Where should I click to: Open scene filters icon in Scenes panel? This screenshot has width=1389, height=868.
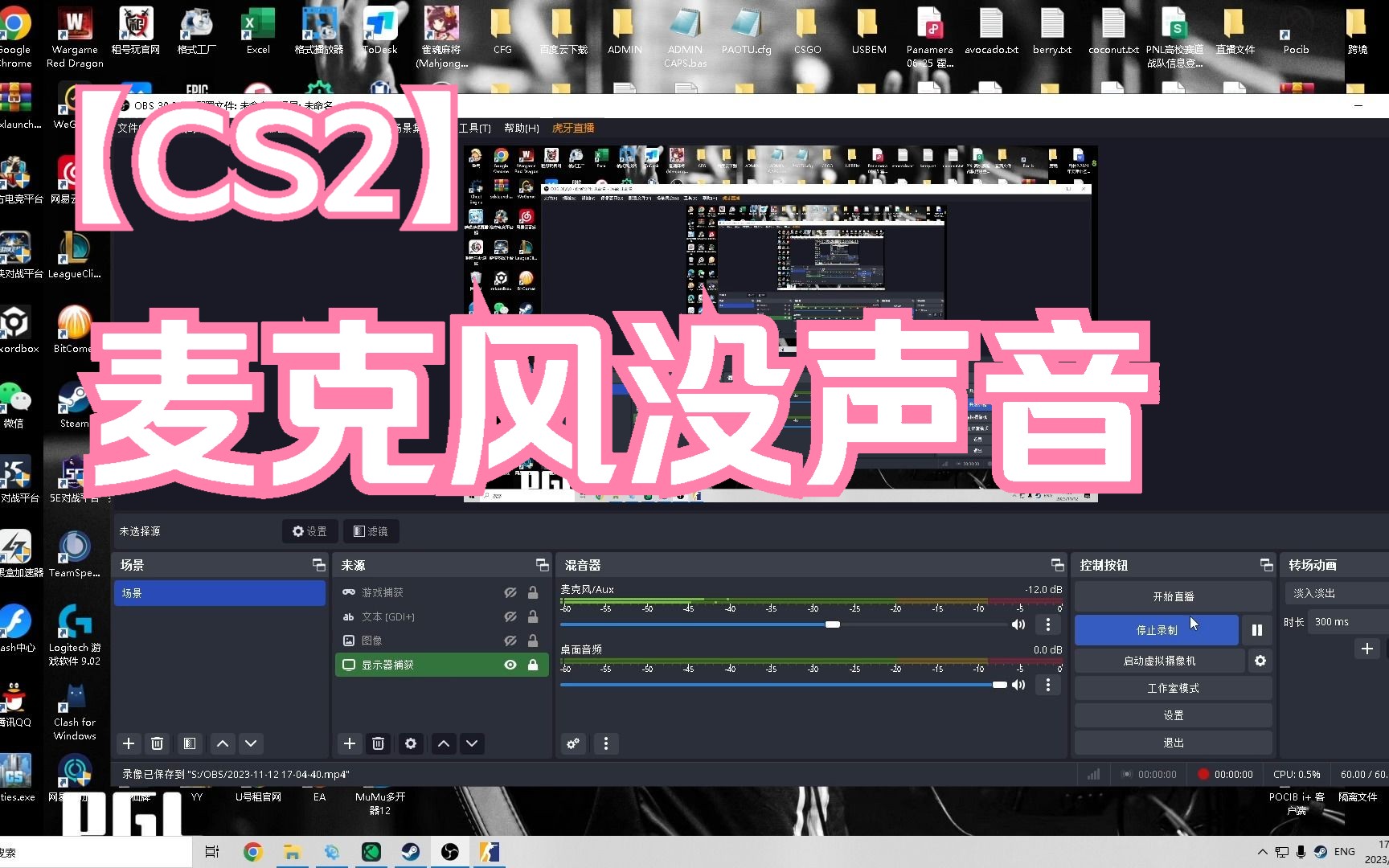[x=190, y=743]
